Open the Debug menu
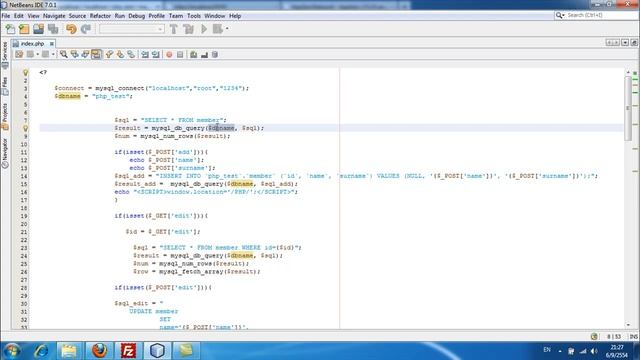 coord(136,16)
